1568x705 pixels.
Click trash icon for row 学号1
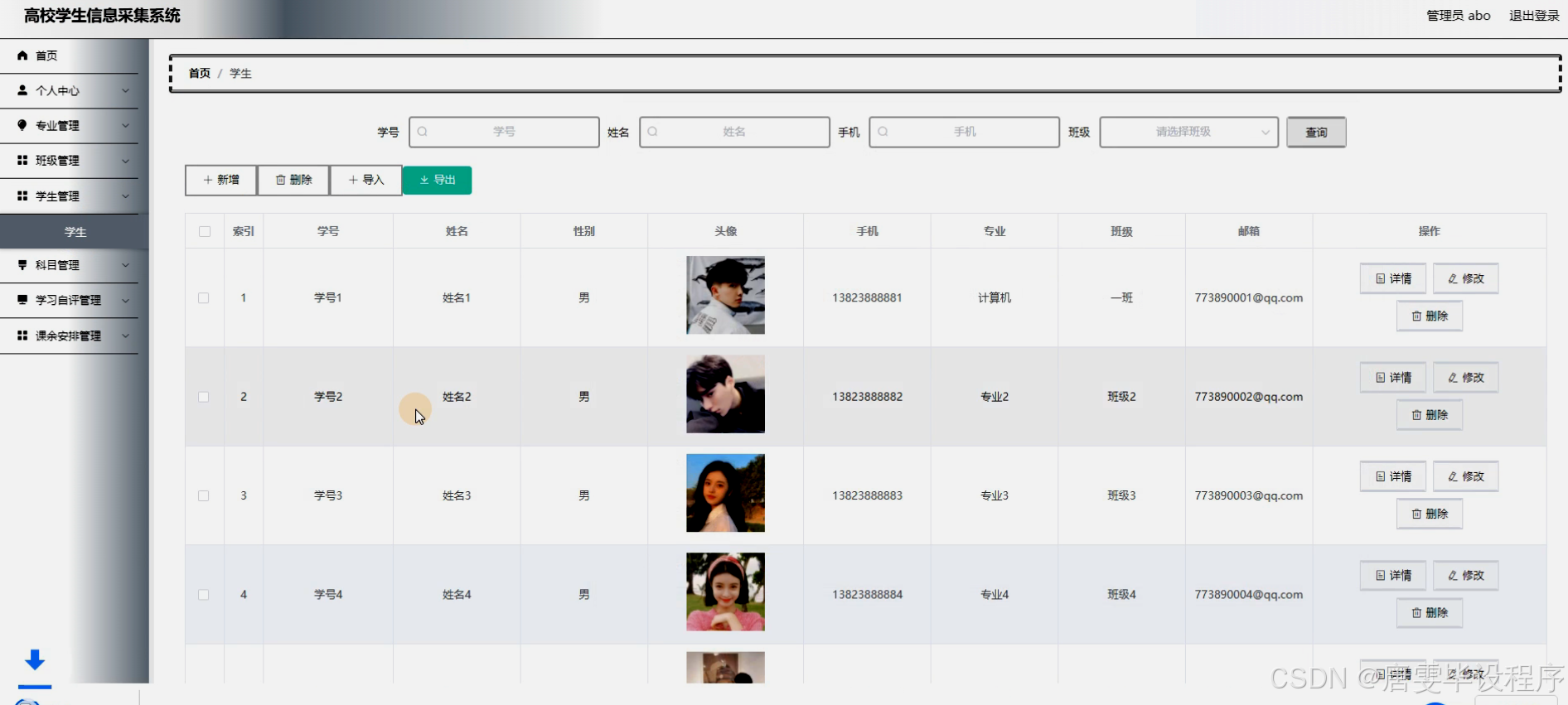(1416, 316)
